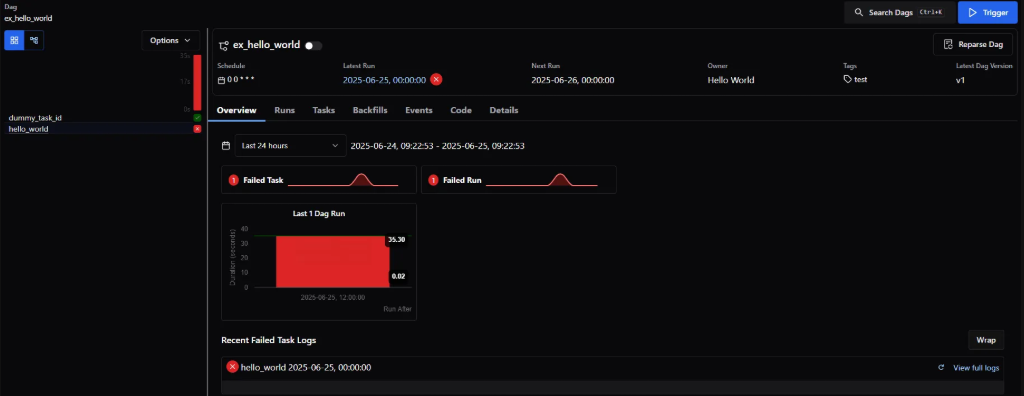1024x396 pixels.
Task: Switch to graph view icon
Action: tap(34, 40)
